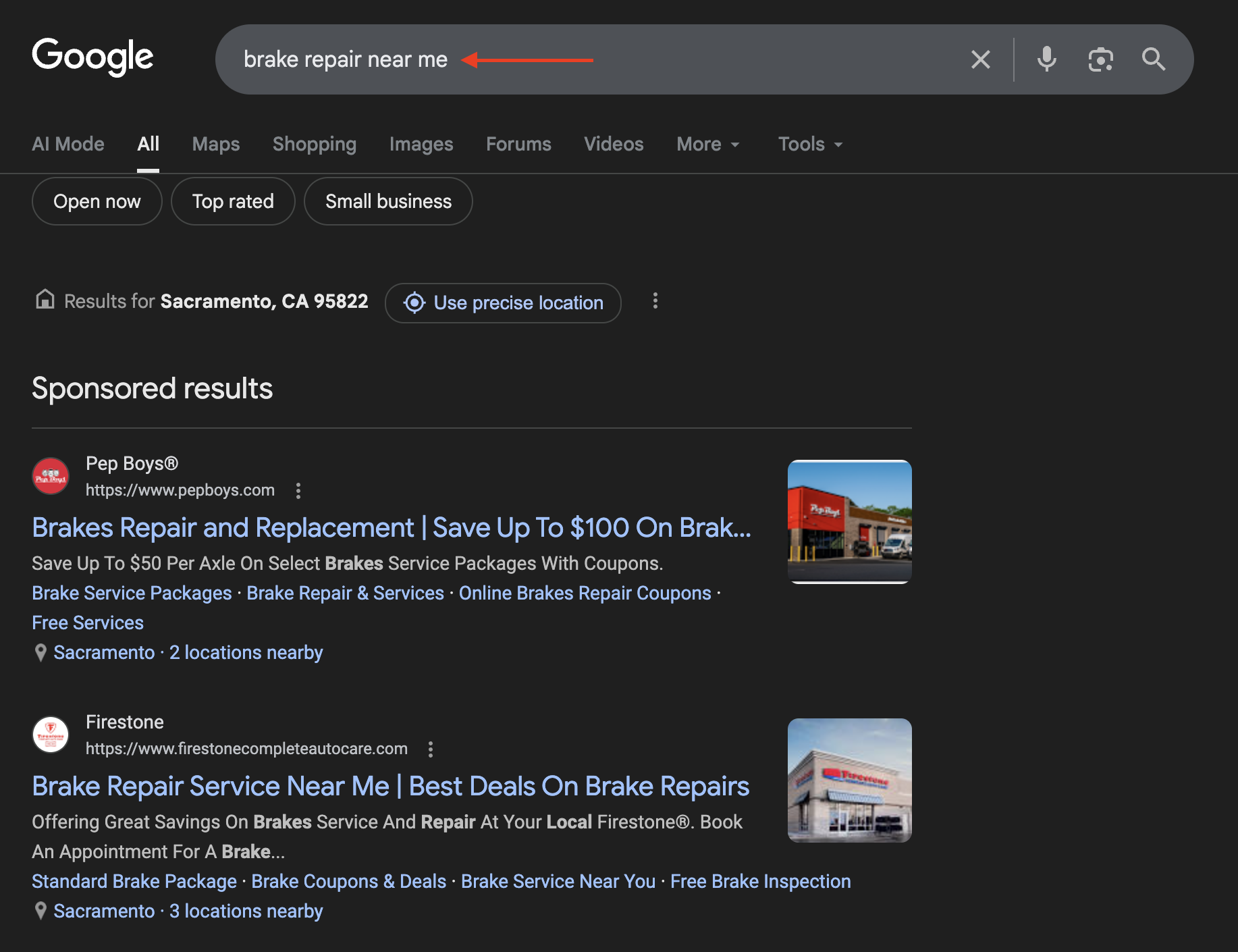Run the search via the magnifier icon
This screenshot has height=952, width=1238.
point(1154,59)
